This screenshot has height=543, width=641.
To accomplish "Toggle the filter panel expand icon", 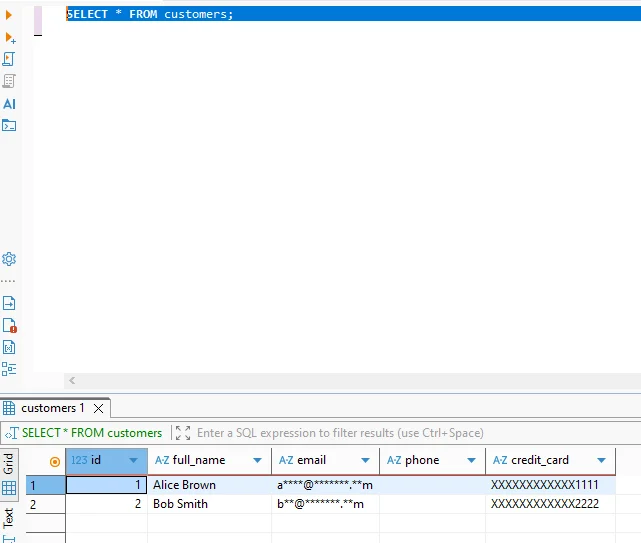I will click(x=181, y=433).
